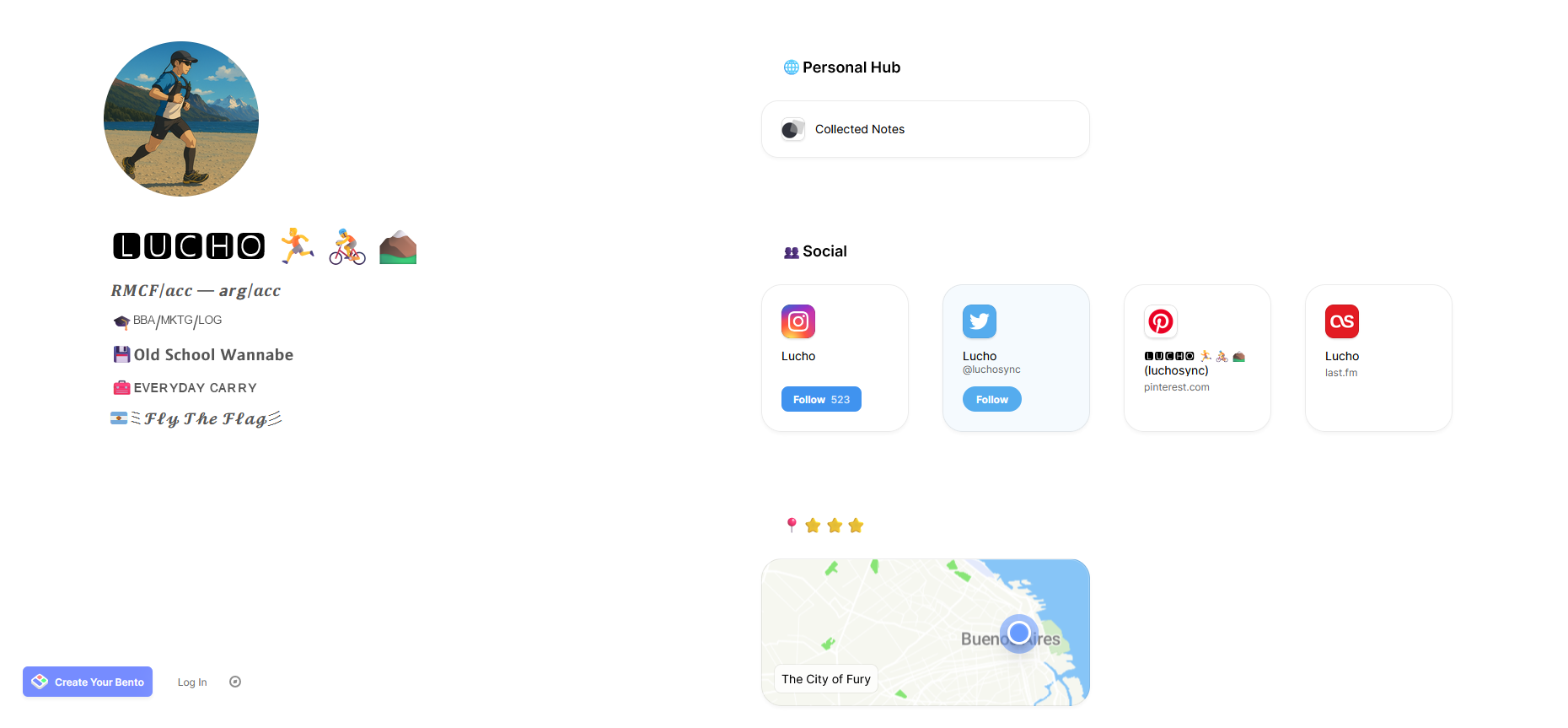This screenshot has width=1568, height=728.
Task: Click Create Your Bento button
Action: [x=88, y=682]
